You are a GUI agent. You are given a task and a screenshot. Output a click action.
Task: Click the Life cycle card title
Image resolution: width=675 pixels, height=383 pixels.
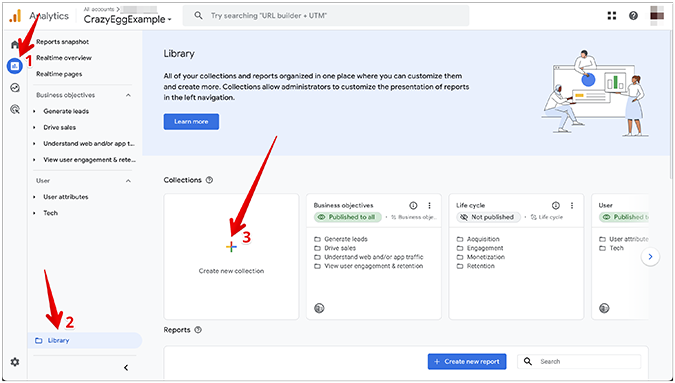pos(470,206)
